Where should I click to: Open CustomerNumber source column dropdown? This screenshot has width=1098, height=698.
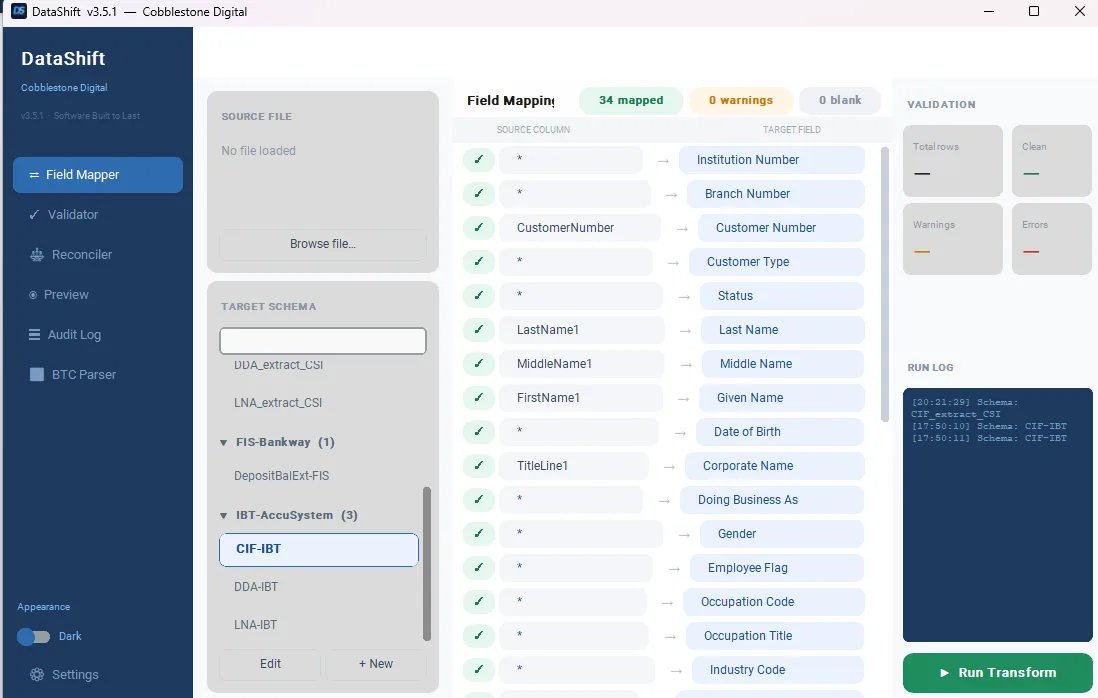(x=580, y=228)
